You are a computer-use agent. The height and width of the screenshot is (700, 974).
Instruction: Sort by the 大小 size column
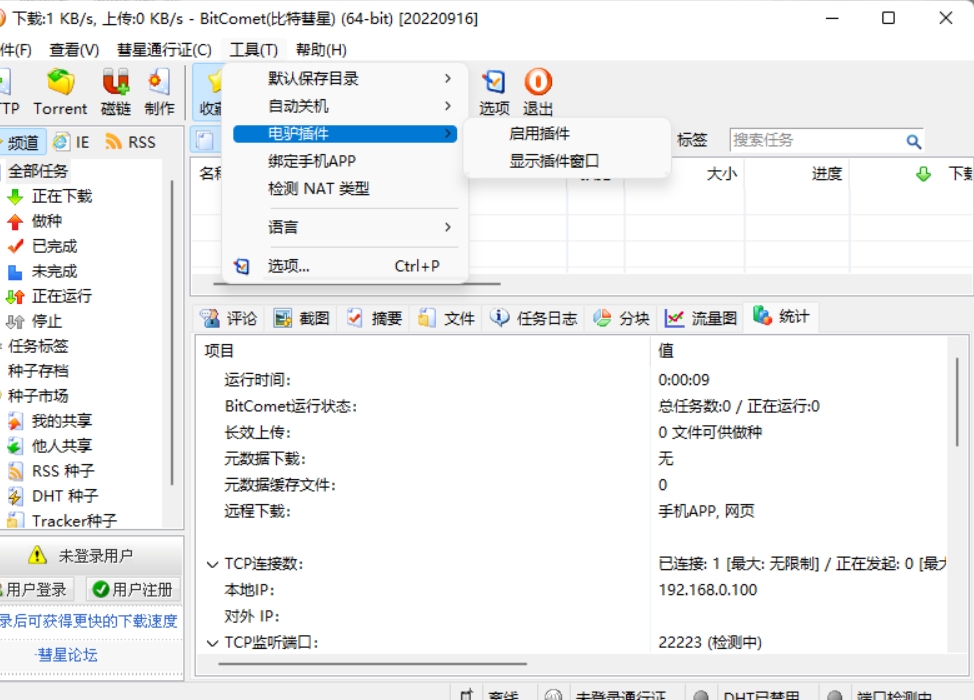tap(685, 173)
